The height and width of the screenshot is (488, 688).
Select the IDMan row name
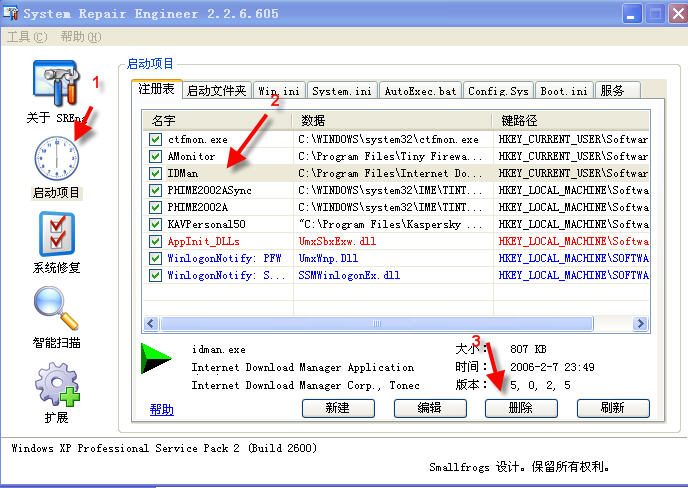(x=183, y=173)
